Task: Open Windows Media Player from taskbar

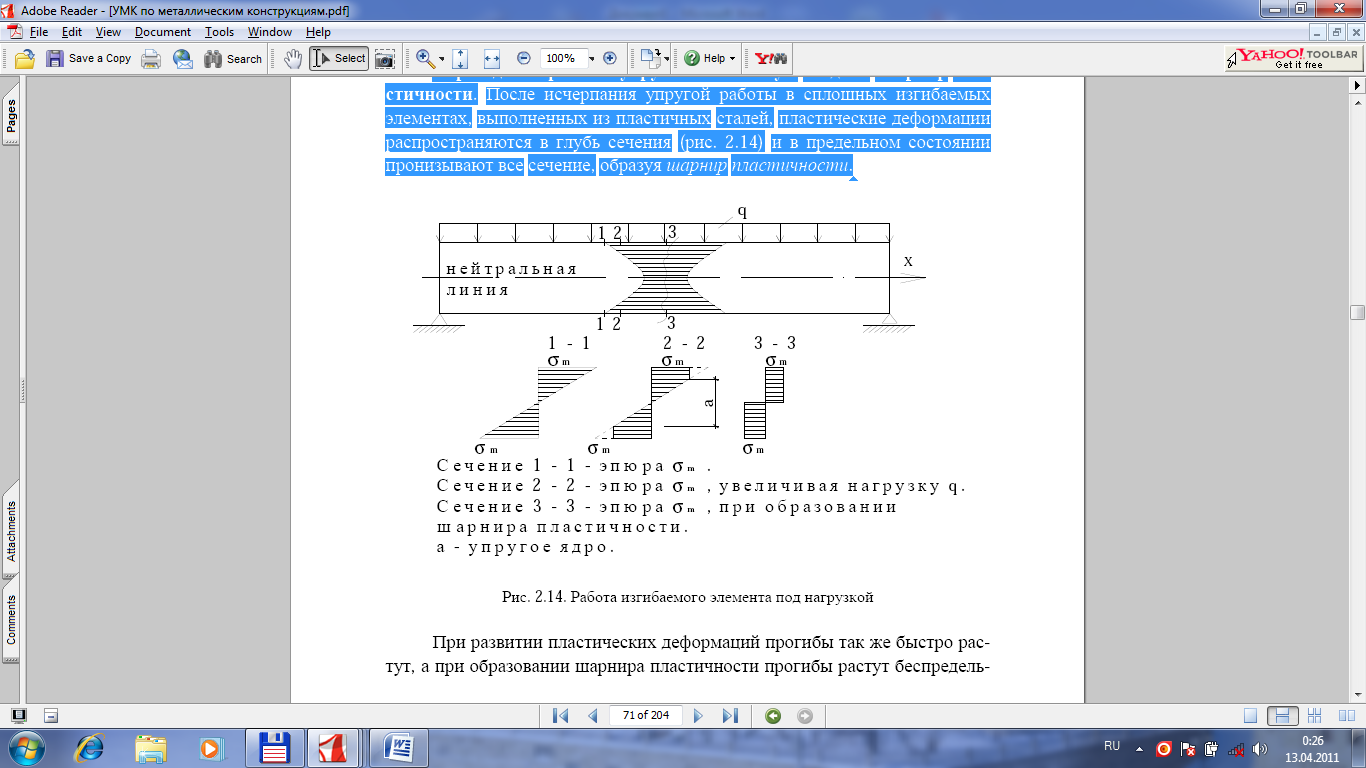Action: pyautogui.click(x=211, y=748)
